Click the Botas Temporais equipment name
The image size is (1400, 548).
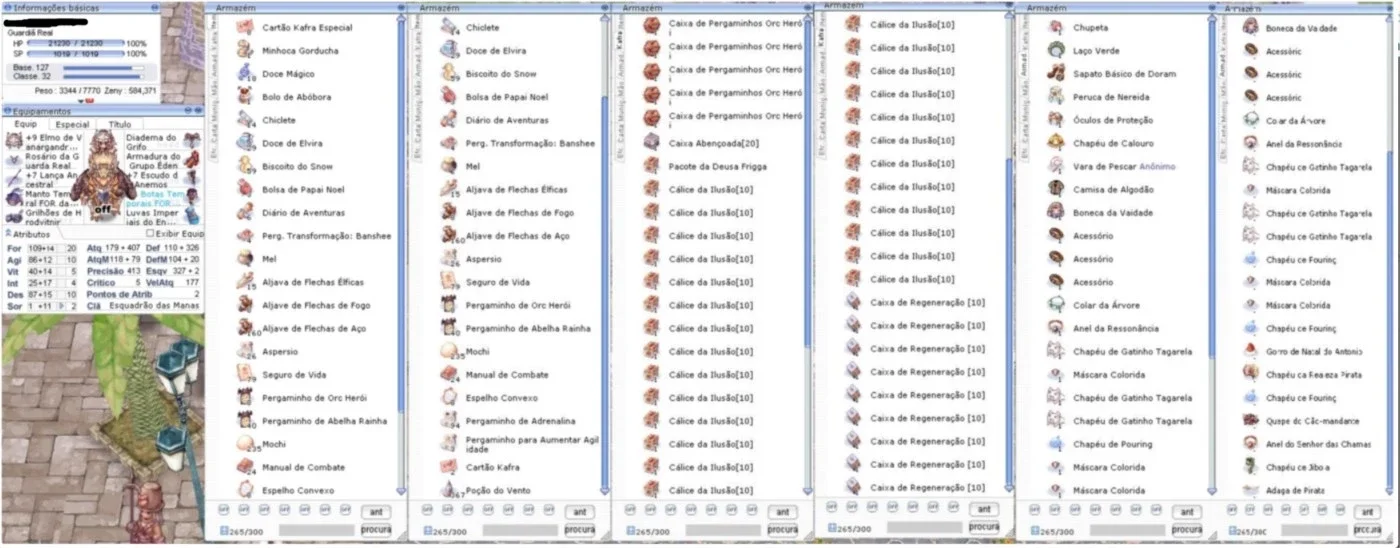157,198
